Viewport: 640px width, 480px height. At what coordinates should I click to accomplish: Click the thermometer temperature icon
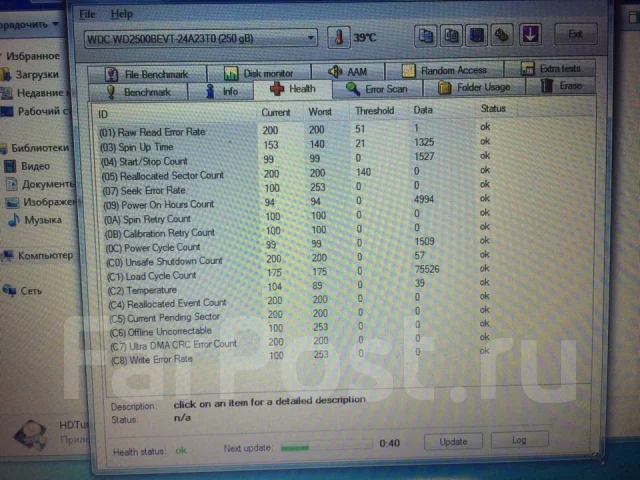338,38
